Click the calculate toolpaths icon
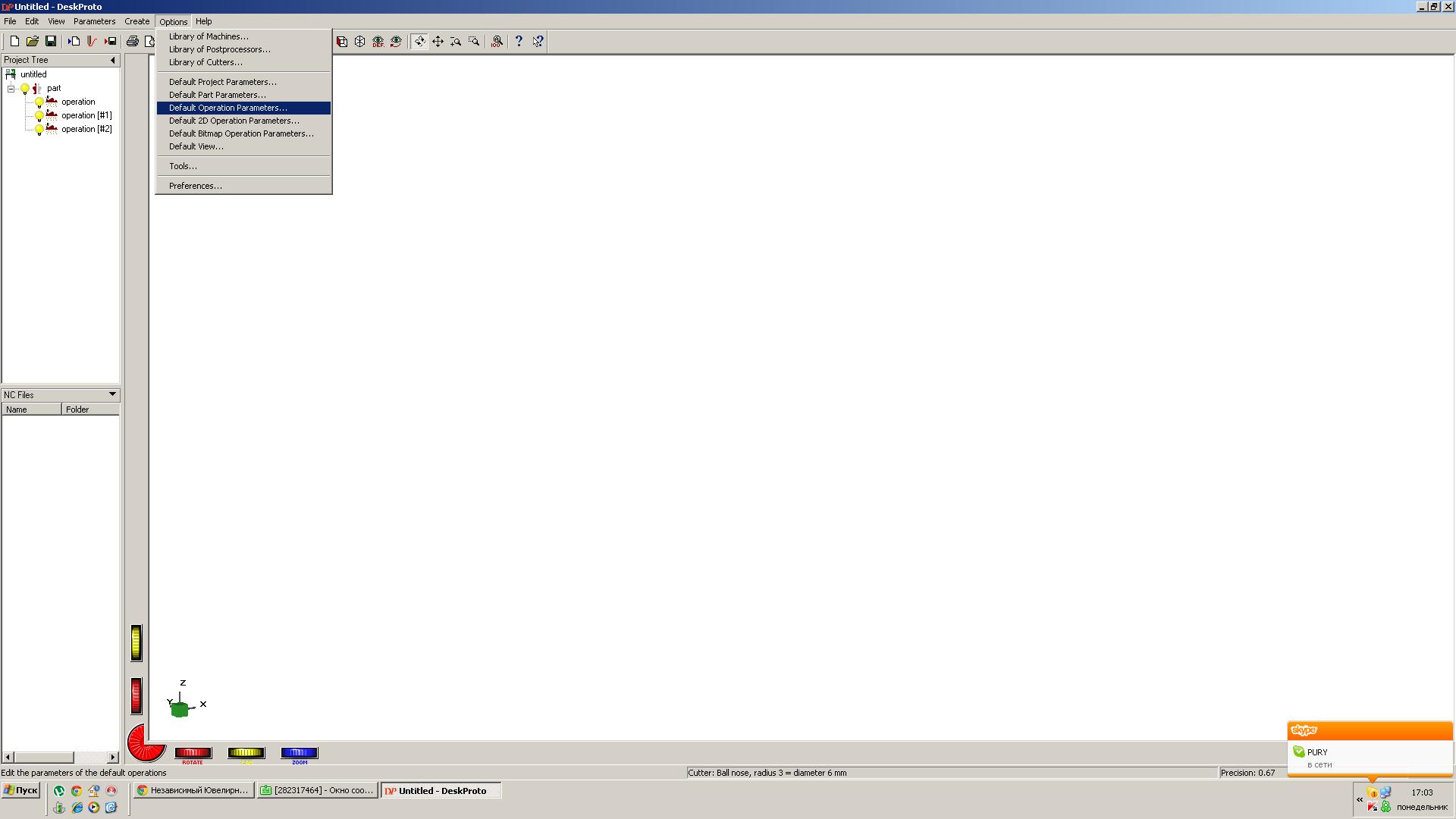 click(92, 41)
